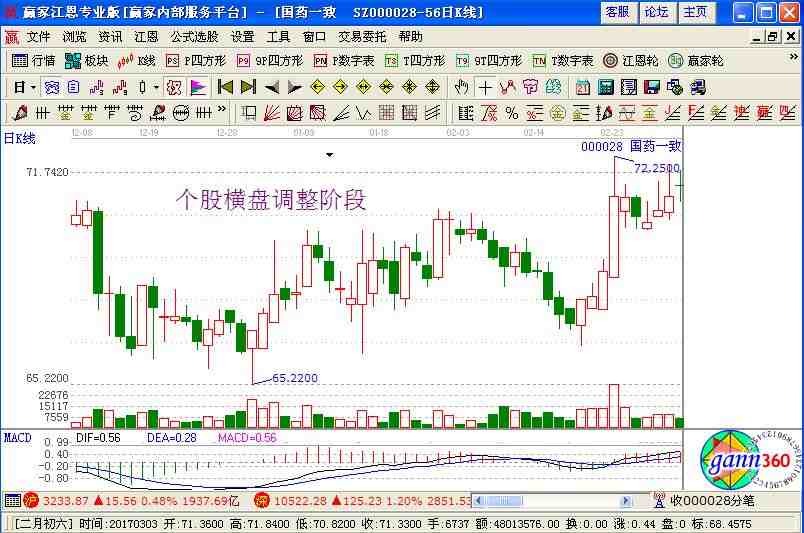Click the calendar date icon
Image resolution: width=804 pixels, height=533 pixels.
(582, 88)
